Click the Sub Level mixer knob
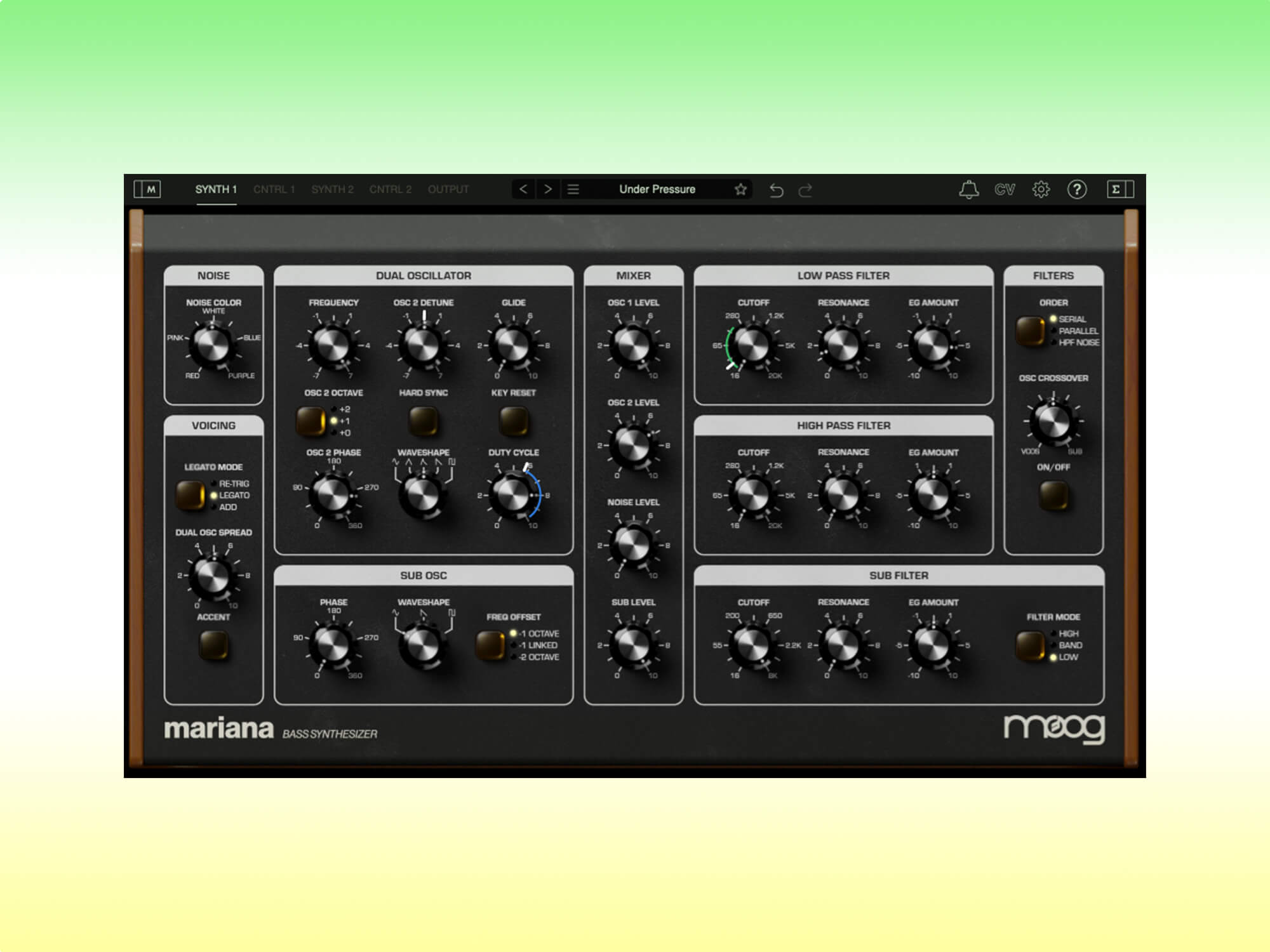 [632, 645]
